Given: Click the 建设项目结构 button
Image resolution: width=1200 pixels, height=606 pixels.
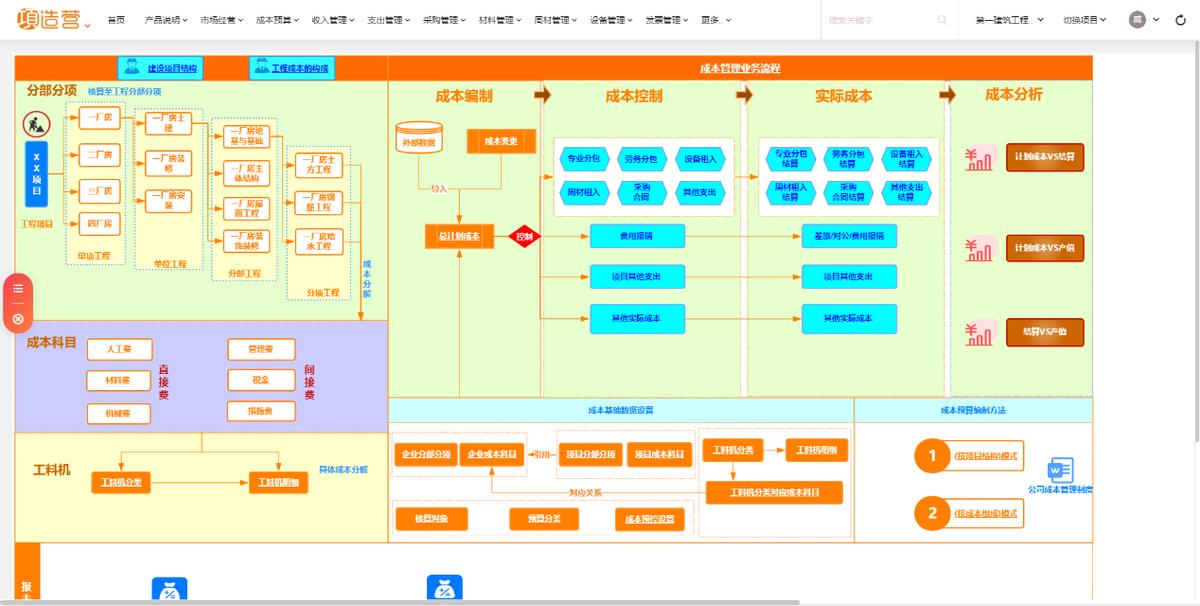Looking at the screenshot, I should [x=160, y=68].
